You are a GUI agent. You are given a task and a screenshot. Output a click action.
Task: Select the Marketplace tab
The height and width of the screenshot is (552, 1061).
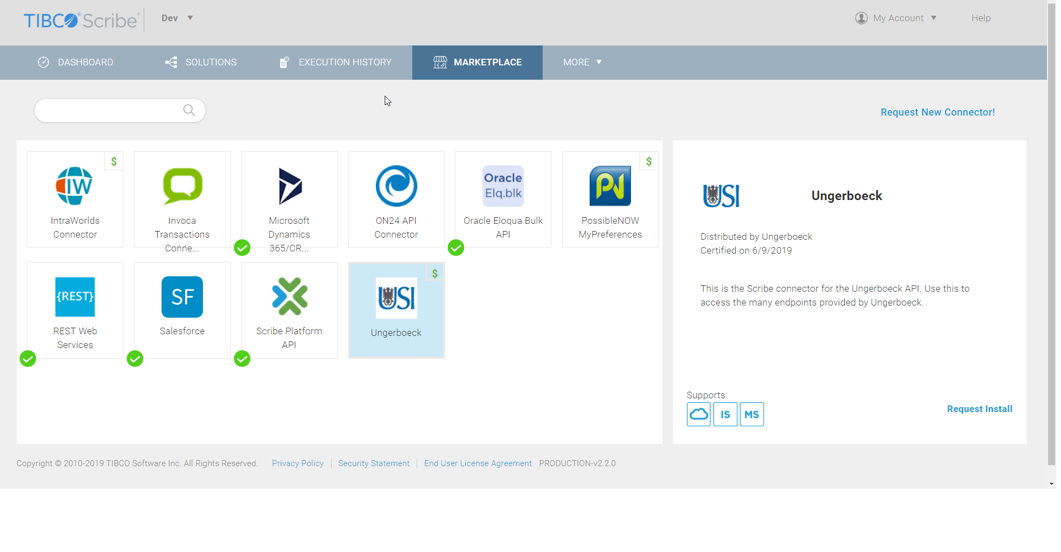(x=477, y=62)
